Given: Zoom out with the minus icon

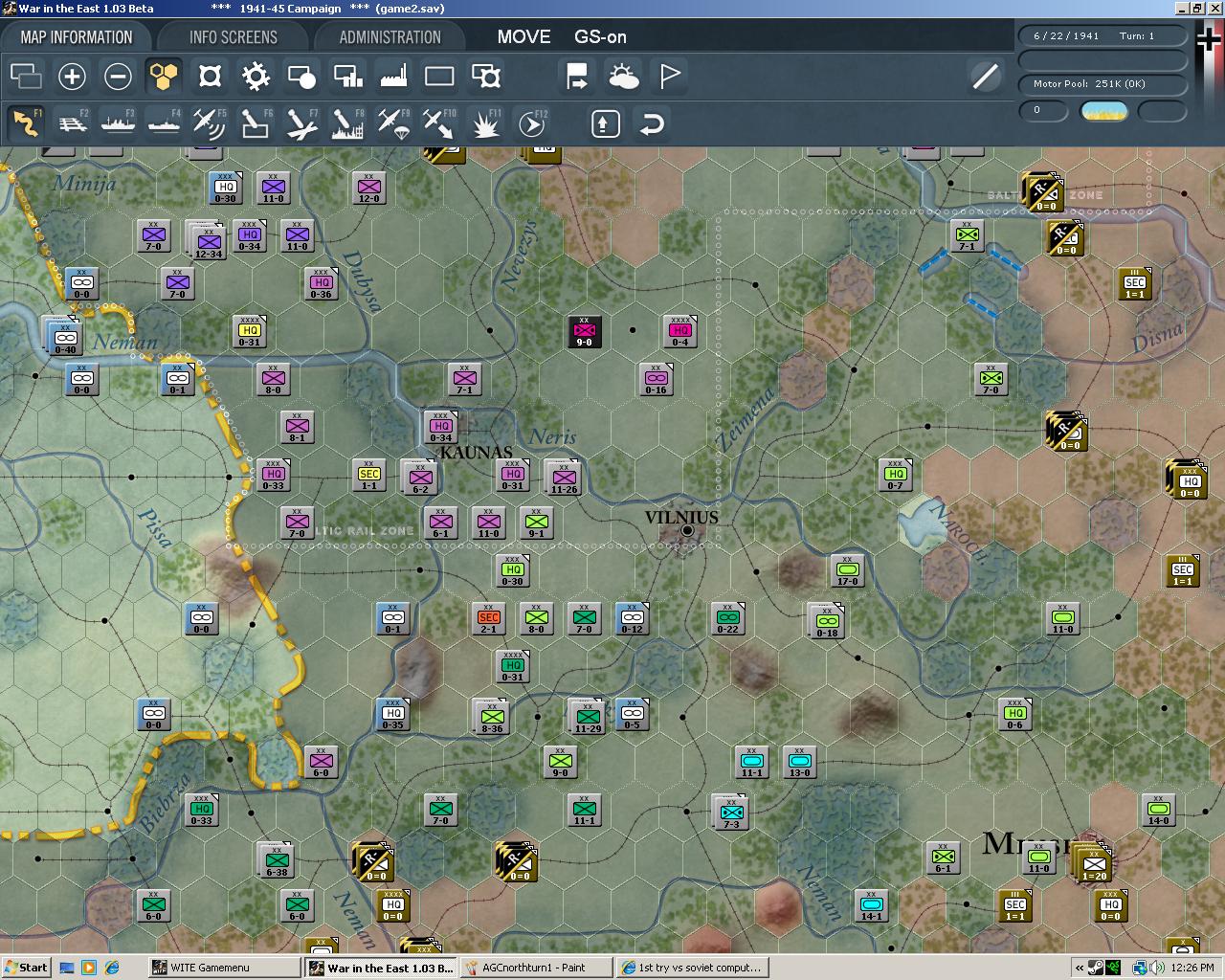Looking at the screenshot, I should point(118,76).
